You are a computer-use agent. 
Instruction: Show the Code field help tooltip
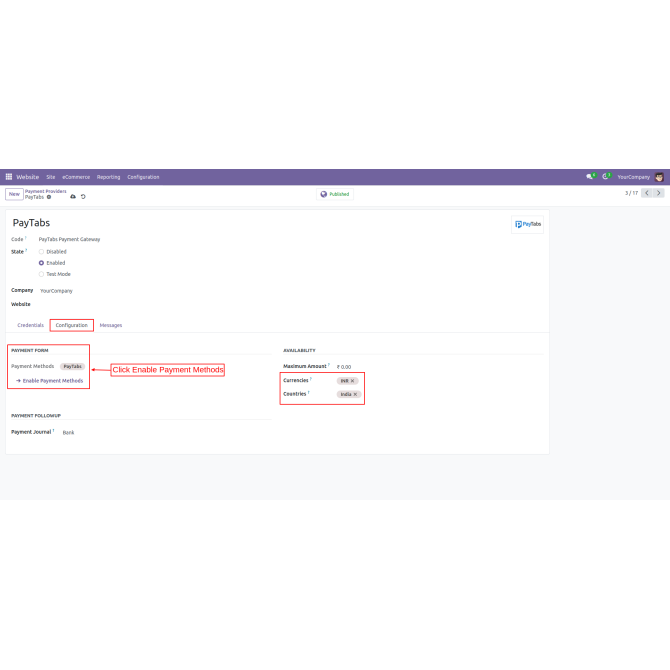point(26,238)
